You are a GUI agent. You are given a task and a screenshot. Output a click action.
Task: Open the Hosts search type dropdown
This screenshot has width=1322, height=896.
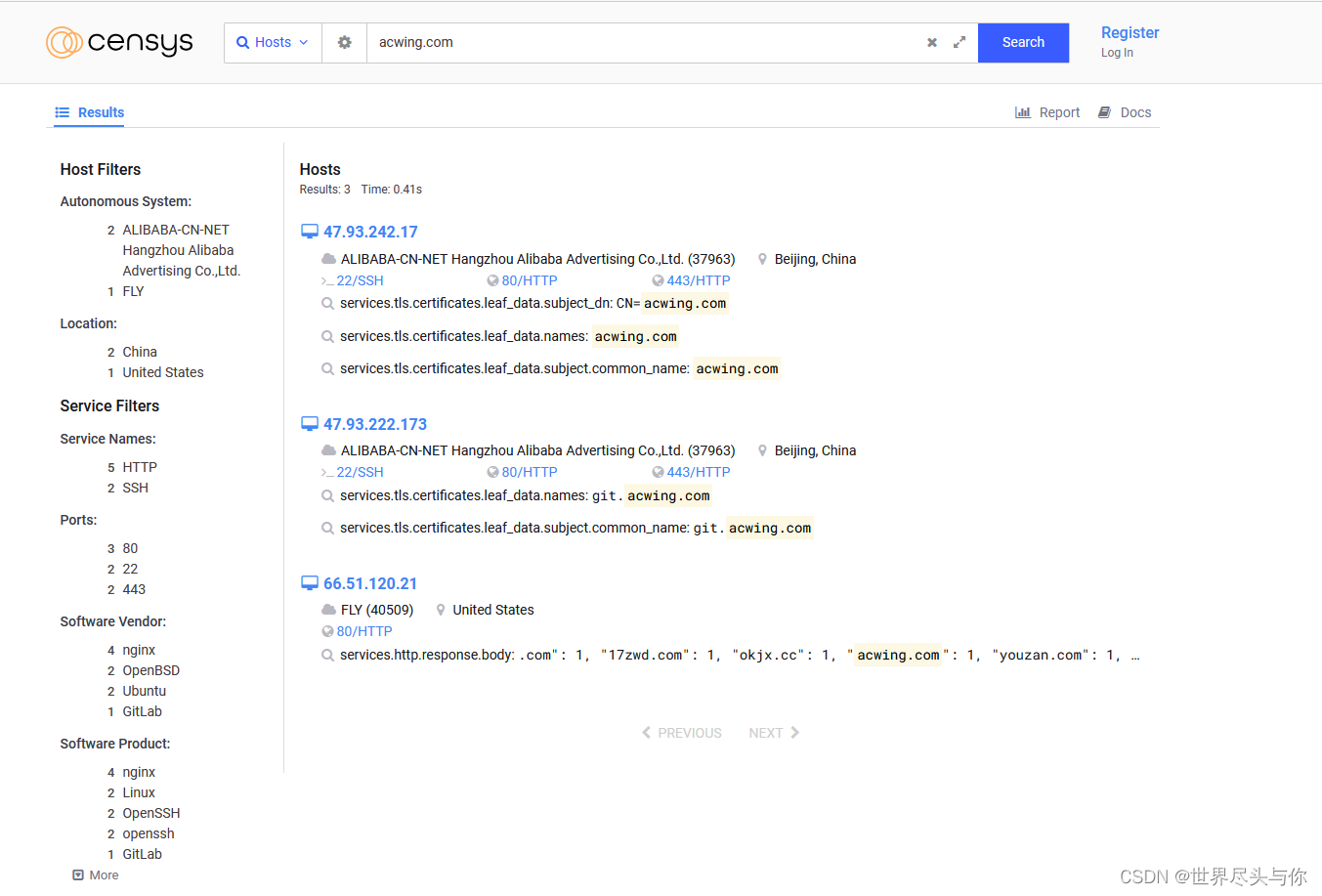coord(273,43)
